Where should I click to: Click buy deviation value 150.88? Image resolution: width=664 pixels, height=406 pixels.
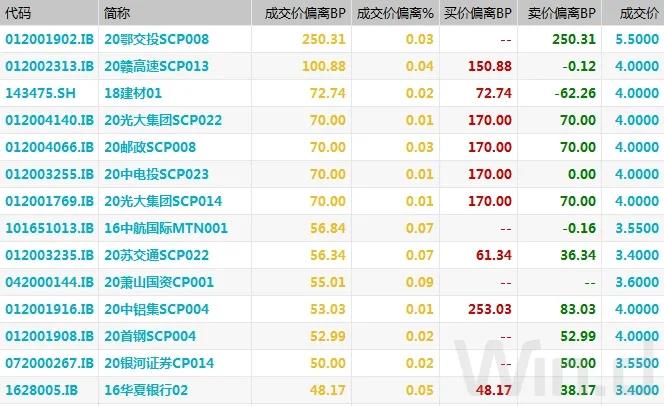(x=490, y=66)
